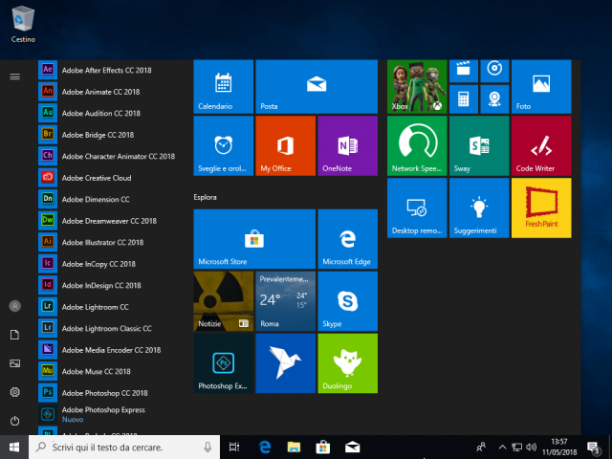This screenshot has width=612, height=459.
Task: Expand the Start menu hamburger
Action: coord(15,76)
